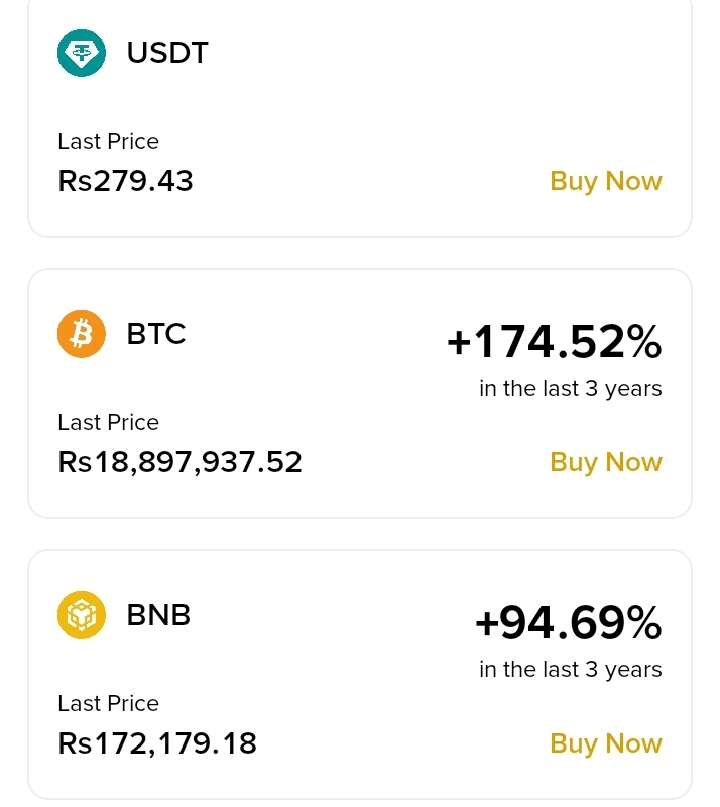
Task: Select the BTC coin name
Action: pos(156,334)
